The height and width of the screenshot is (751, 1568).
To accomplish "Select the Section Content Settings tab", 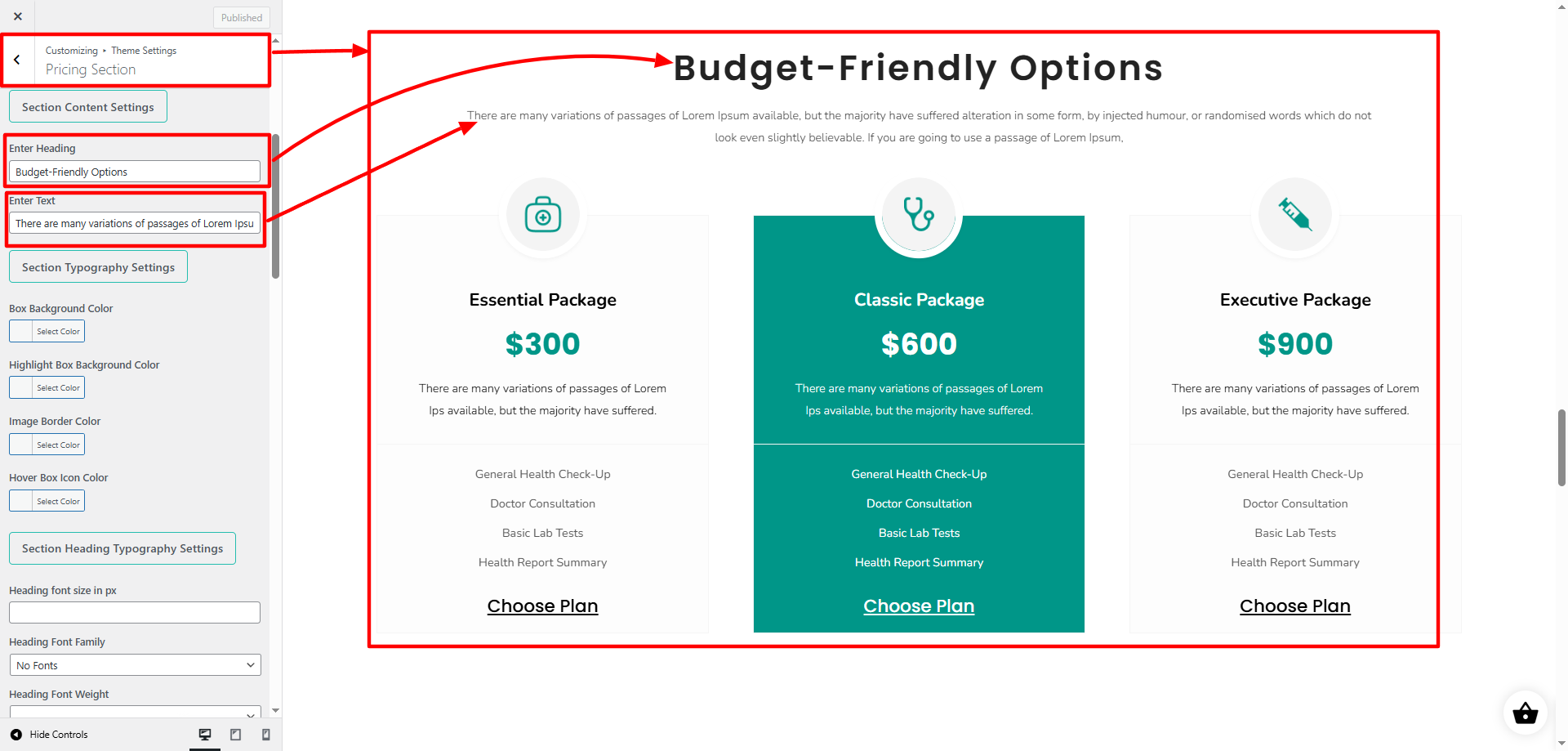I will coord(88,107).
